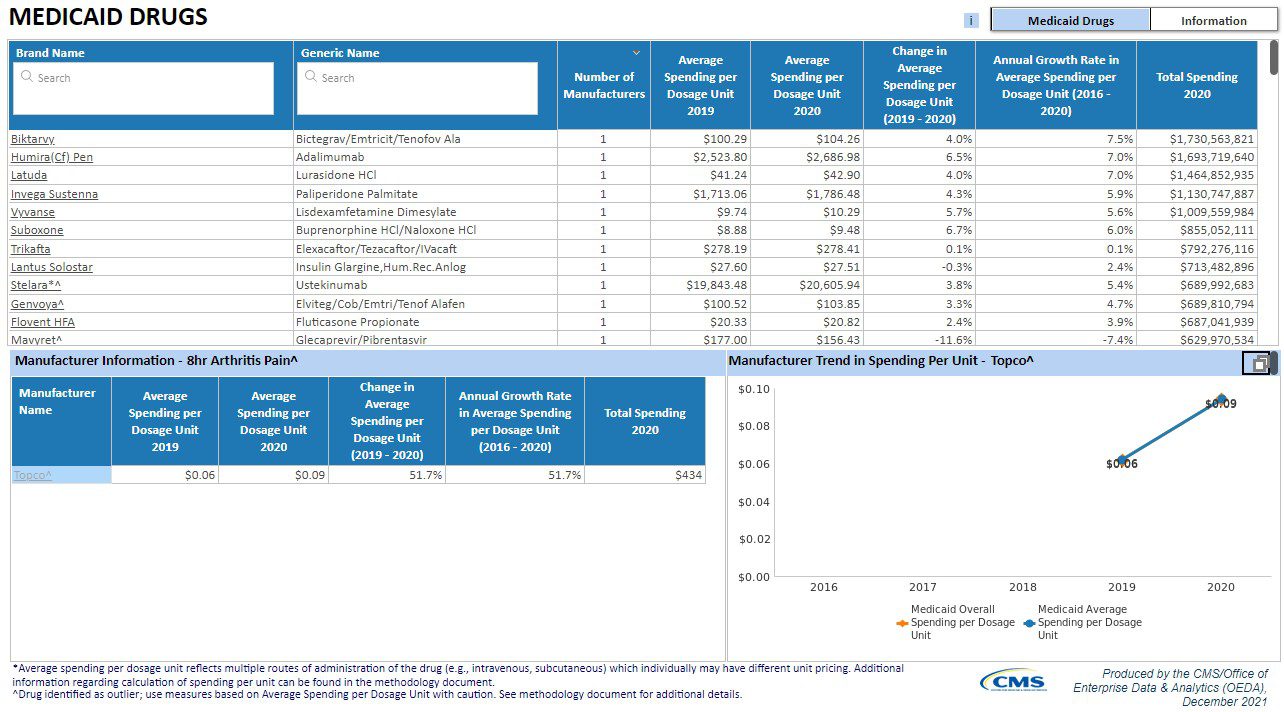
Task: Click the Brand Name search magnifier icon
Action: coord(26,77)
